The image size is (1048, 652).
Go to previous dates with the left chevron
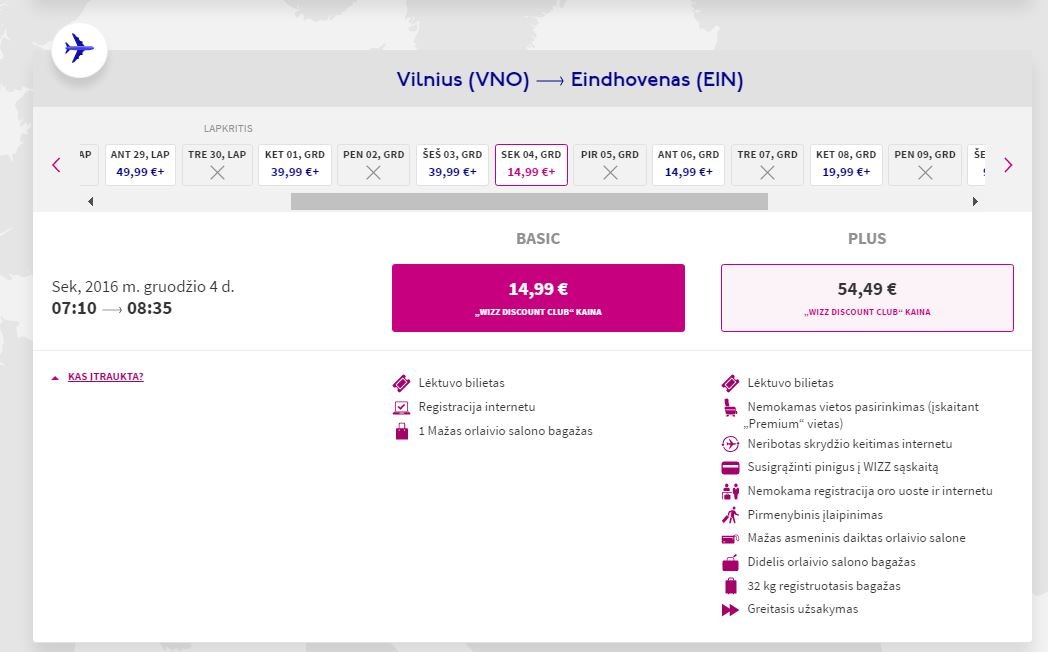pyautogui.click(x=56, y=165)
